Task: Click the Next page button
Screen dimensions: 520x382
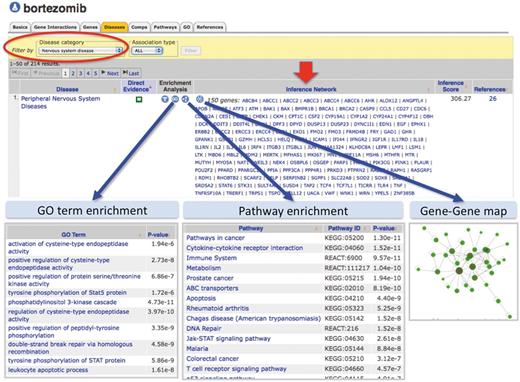Action: point(110,73)
